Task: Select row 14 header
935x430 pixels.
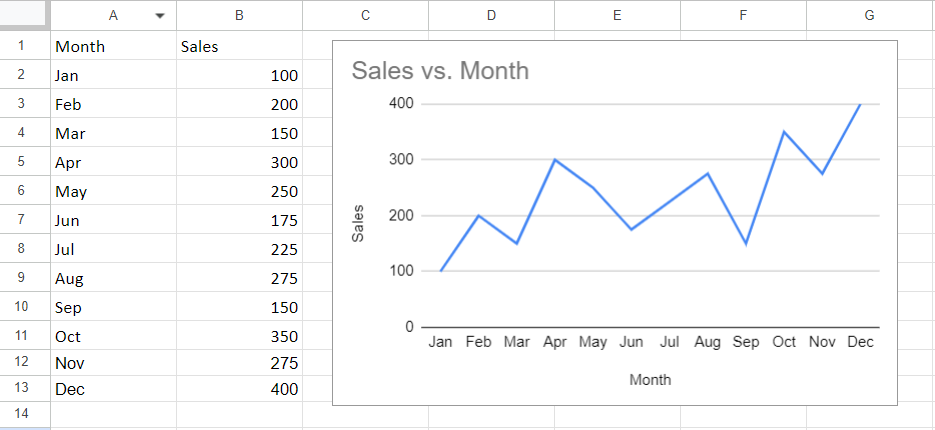Action: [x=21, y=413]
